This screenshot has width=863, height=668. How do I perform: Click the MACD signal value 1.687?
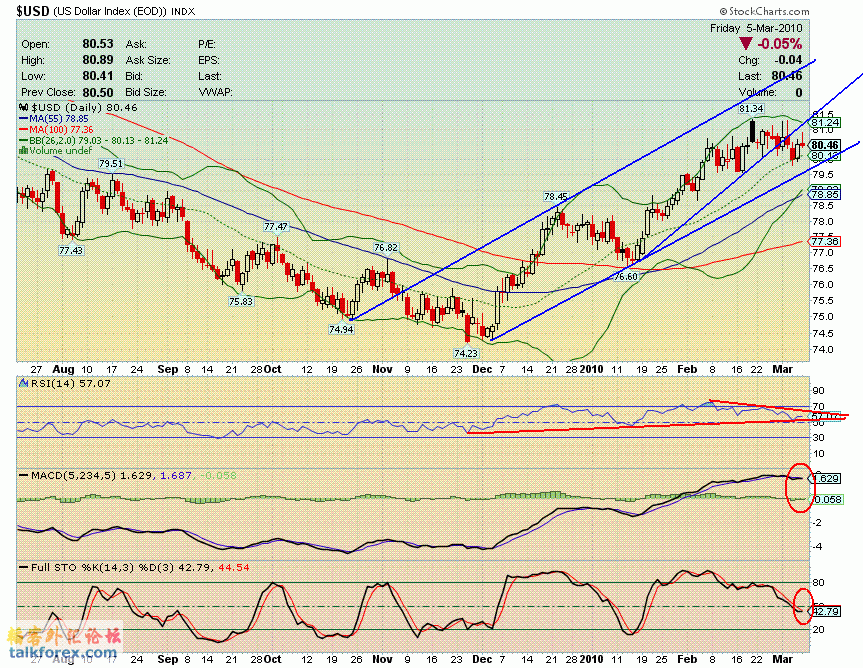pyautogui.click(x=176, y=475)
